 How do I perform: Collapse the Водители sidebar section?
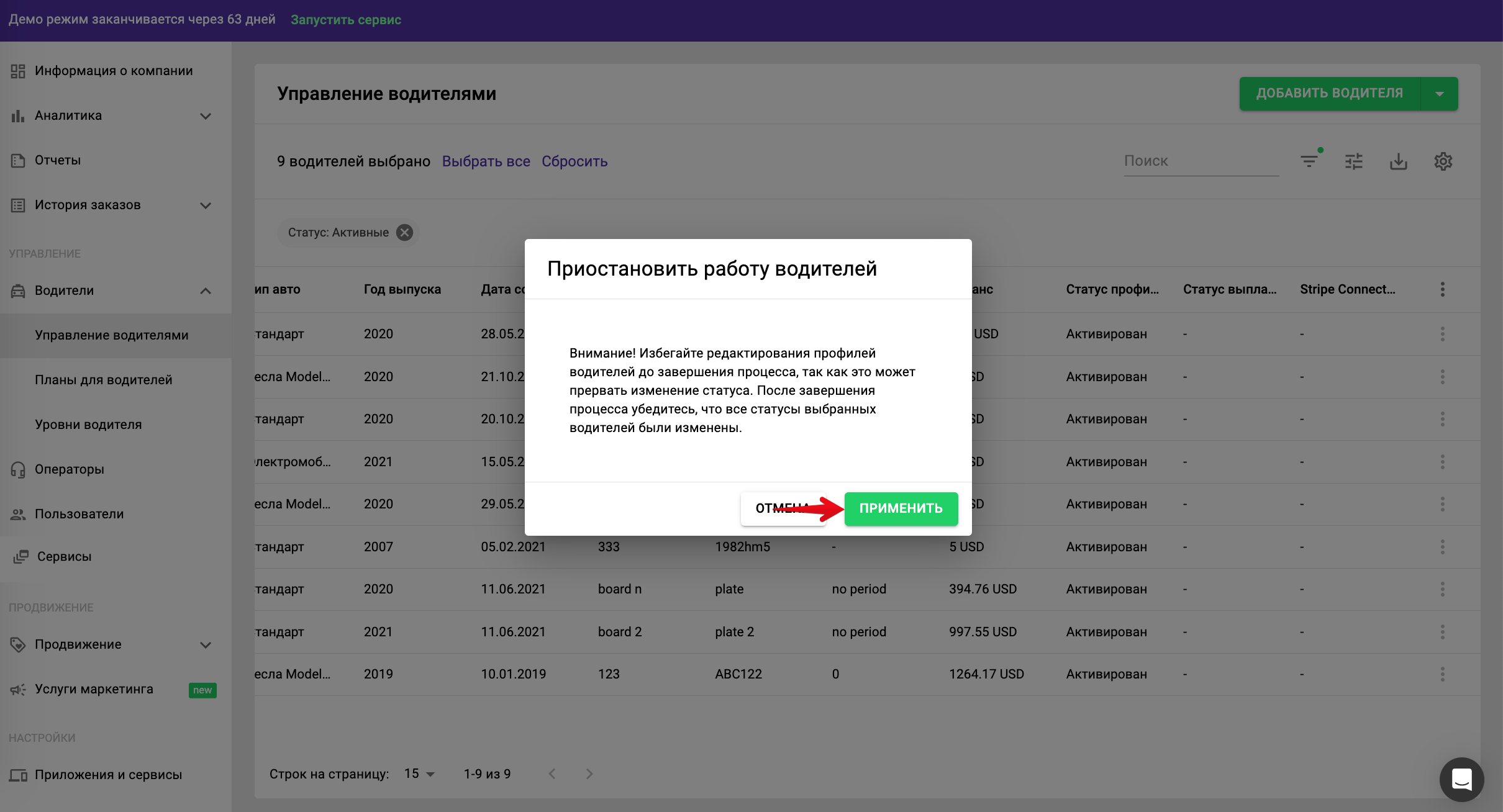(206, 291)
